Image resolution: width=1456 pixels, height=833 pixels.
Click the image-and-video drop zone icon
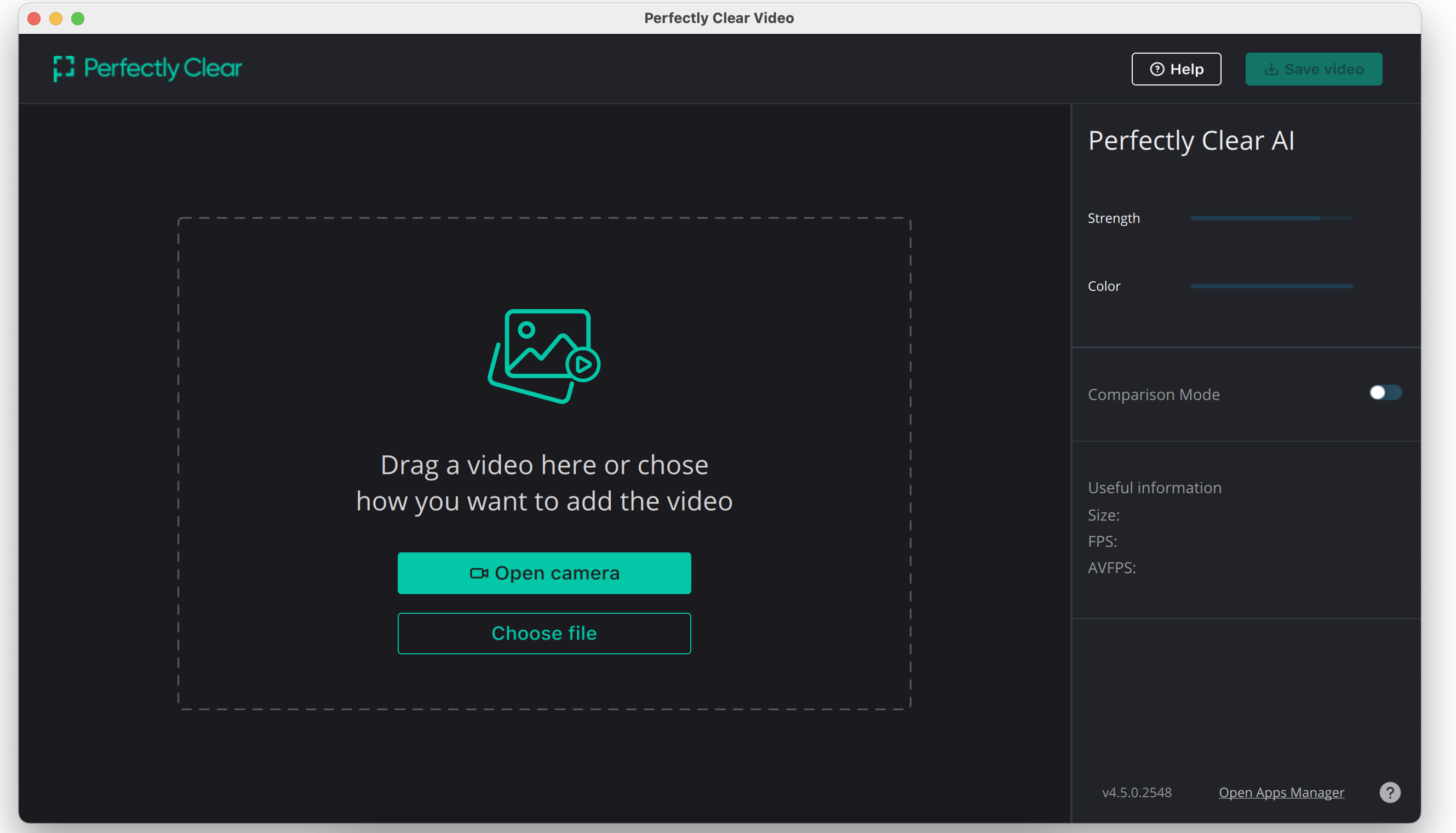[544, 356]
